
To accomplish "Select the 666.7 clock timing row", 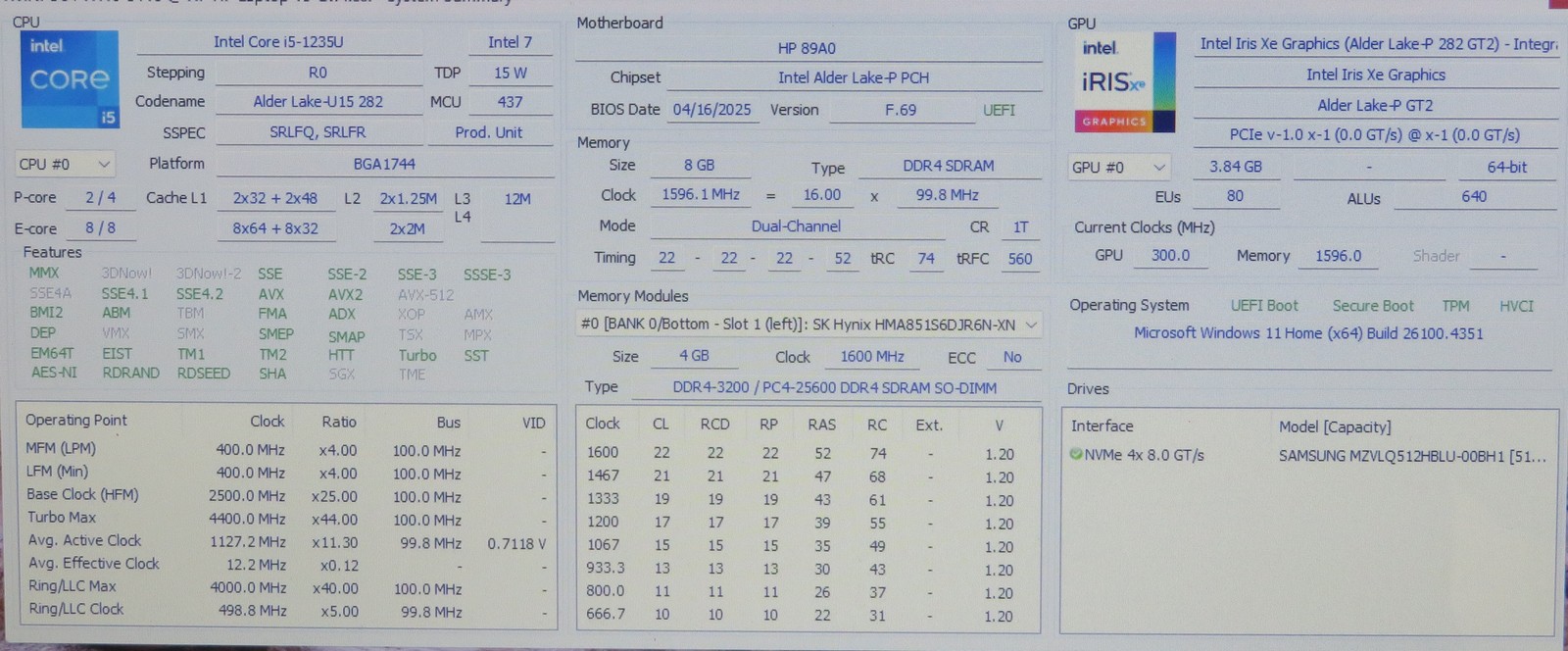I will pos(808,616).
